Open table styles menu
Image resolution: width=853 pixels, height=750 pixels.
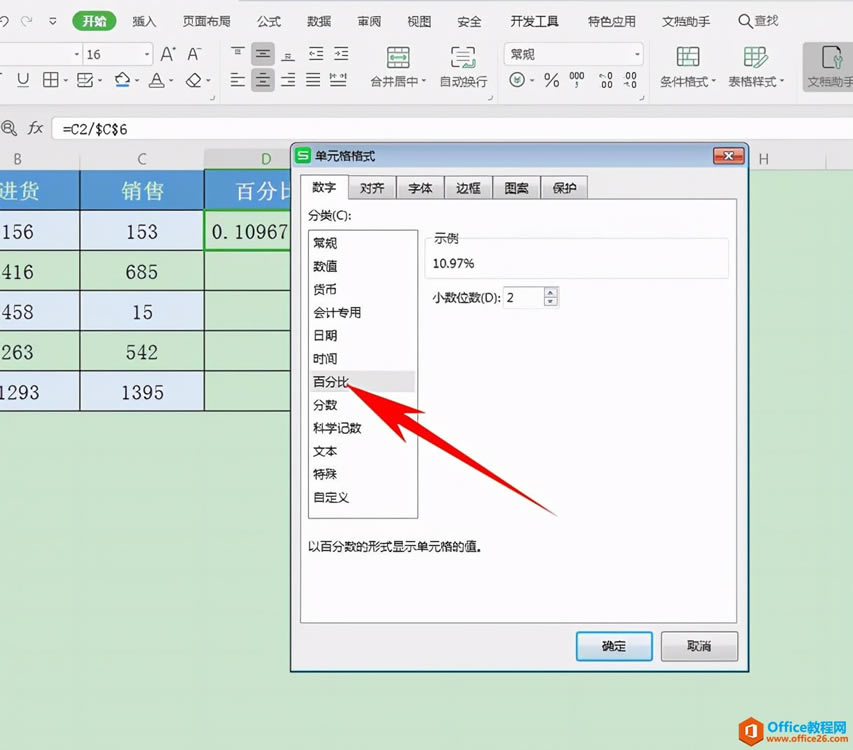(756, 67)
